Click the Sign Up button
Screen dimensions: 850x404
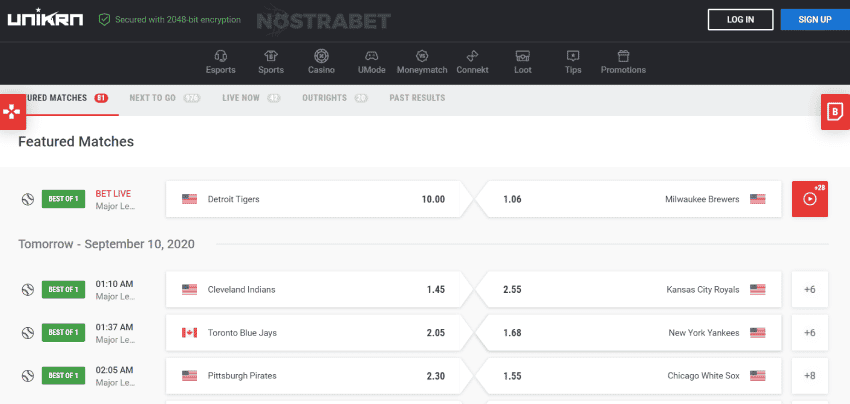click(x=813, y=19)
